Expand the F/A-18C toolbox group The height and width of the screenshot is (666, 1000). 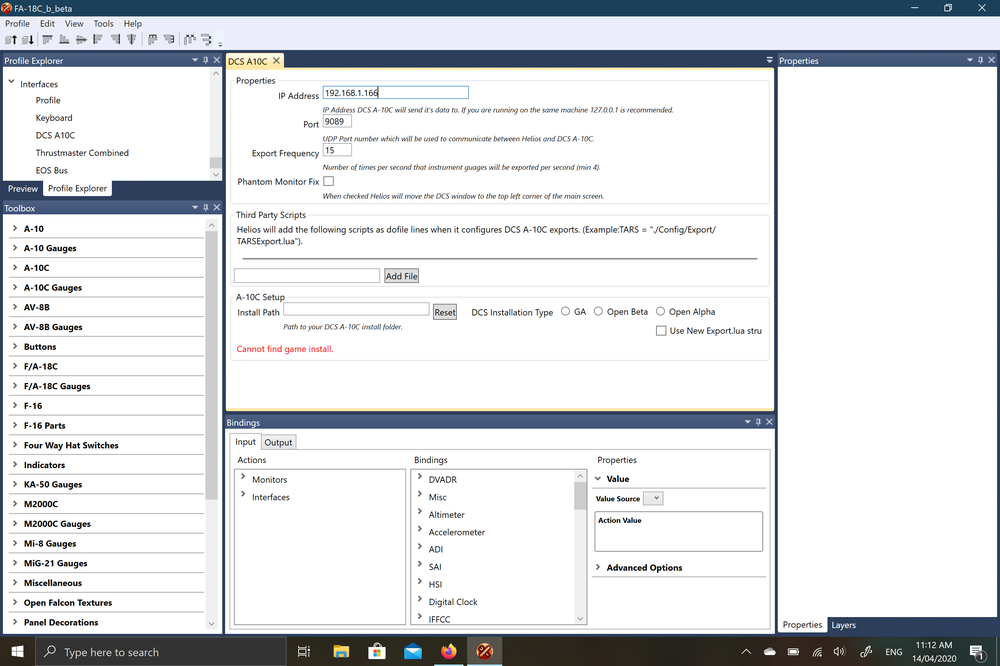[15, 366]
